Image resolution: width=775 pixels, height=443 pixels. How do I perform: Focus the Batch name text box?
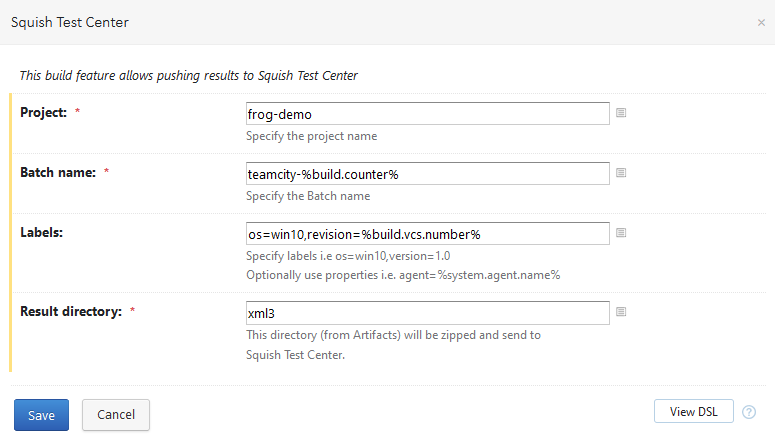[427, 173]
